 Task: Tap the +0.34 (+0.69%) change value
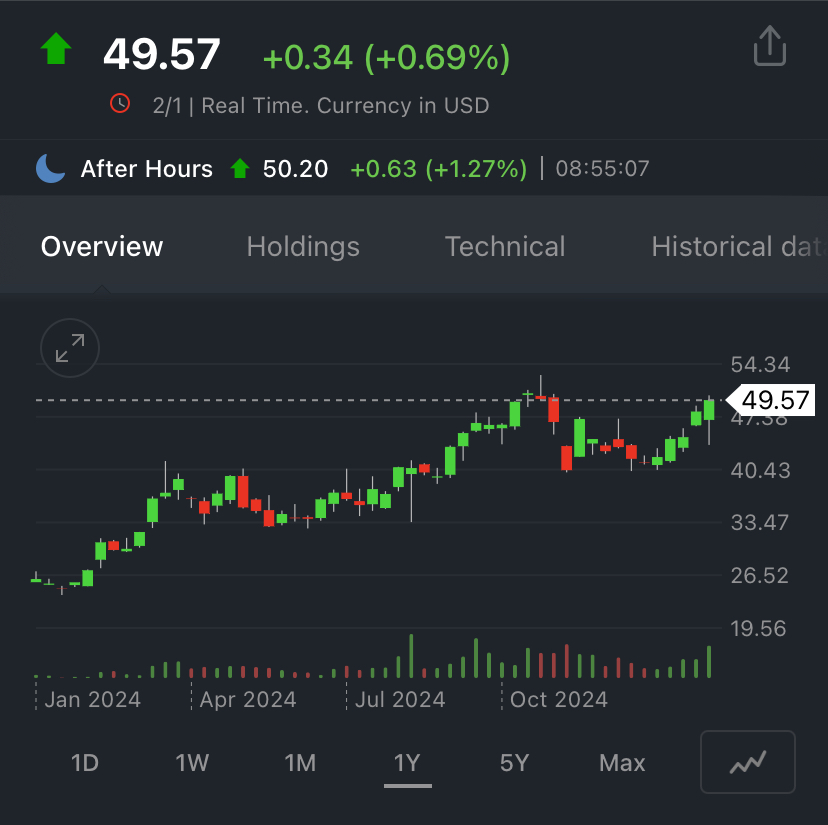(387, 58)
